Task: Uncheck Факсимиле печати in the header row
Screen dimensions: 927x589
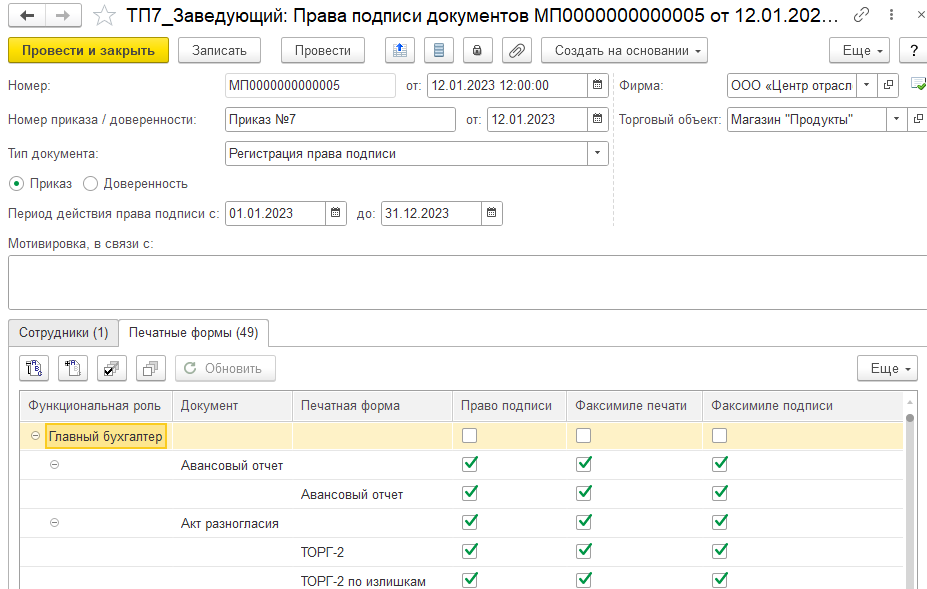Action: (583, 433)
